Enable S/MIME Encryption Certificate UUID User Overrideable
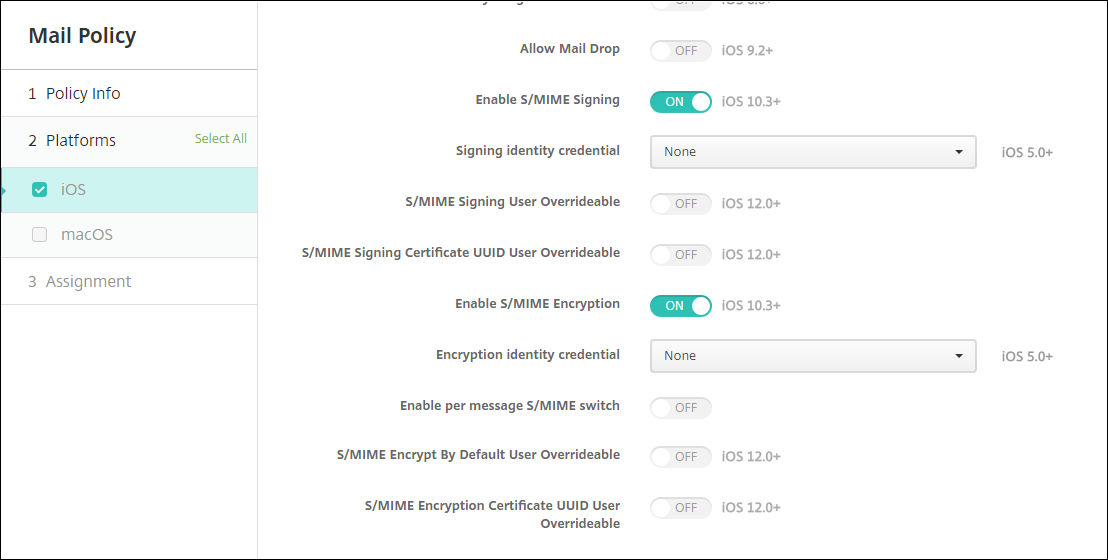The width and height of the screenshot is (1108, 560). [x=680, y=507]
